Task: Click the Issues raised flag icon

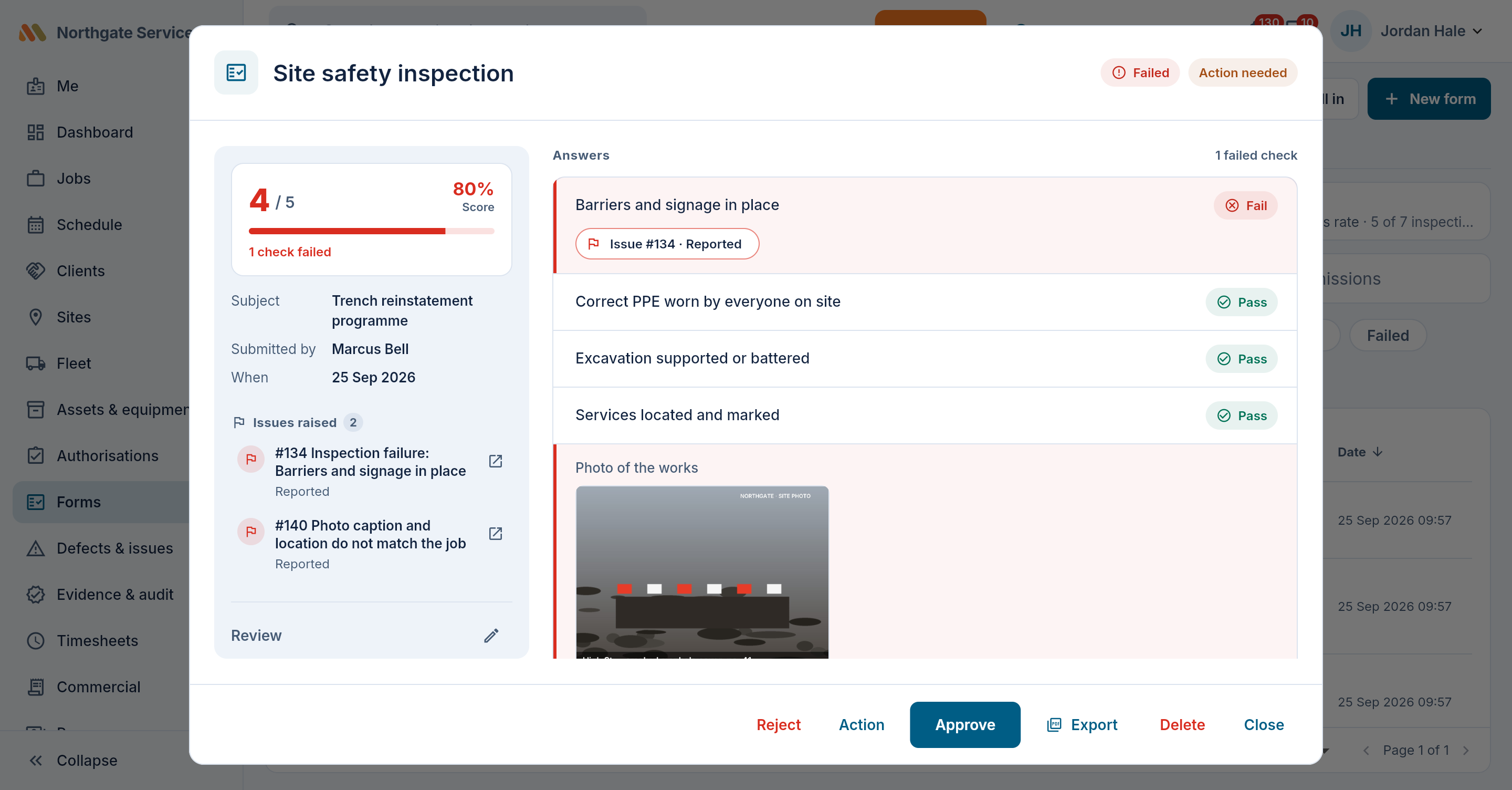Action: click(239, 422)
